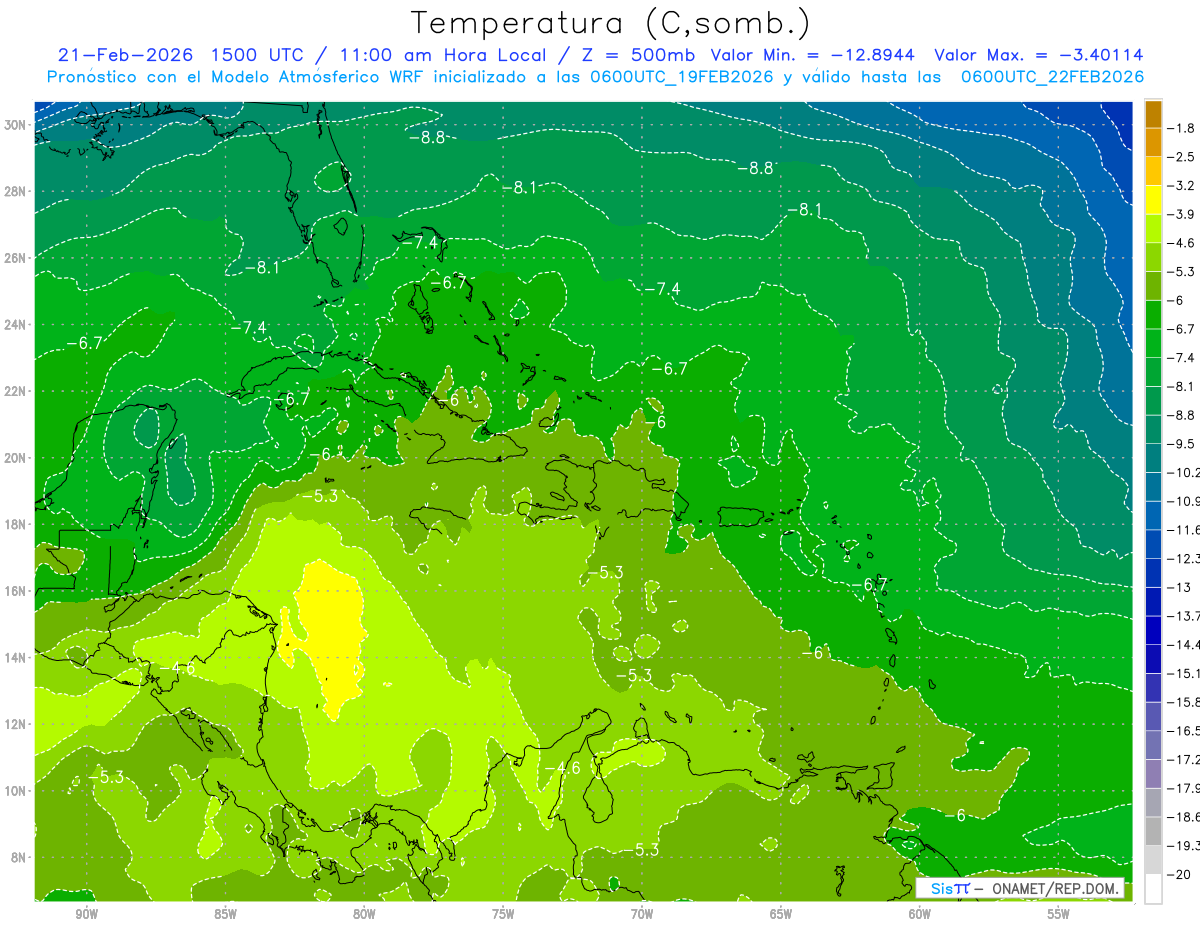Click the valid-until time '0600UTC_22FEB2026'

tap(1052, 77)
